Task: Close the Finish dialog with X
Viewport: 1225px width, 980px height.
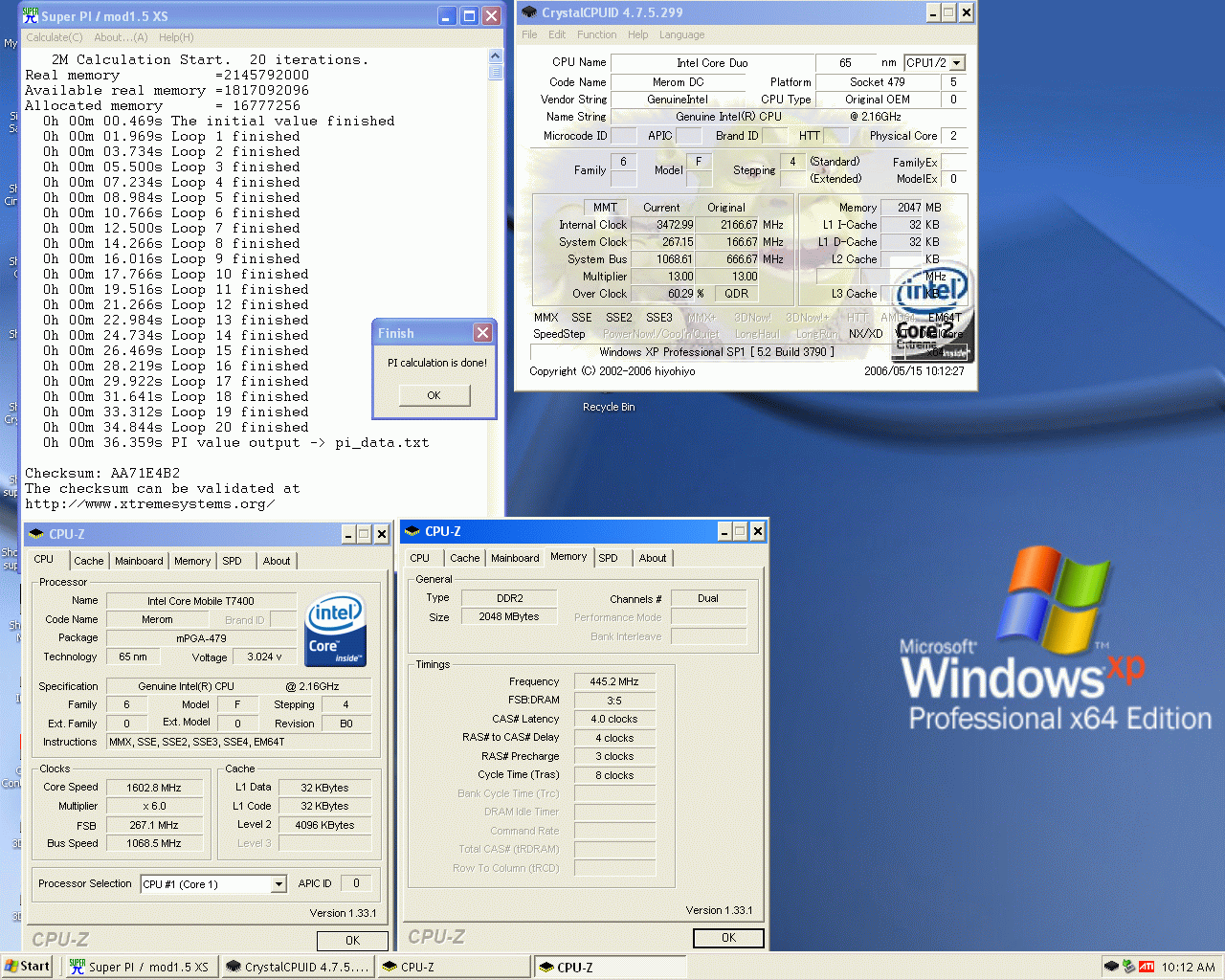Action: coord(483,332)
